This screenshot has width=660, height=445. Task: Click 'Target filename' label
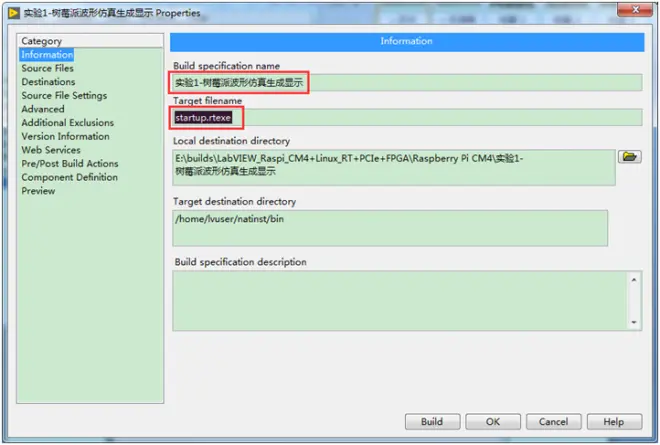coord(208,101)
